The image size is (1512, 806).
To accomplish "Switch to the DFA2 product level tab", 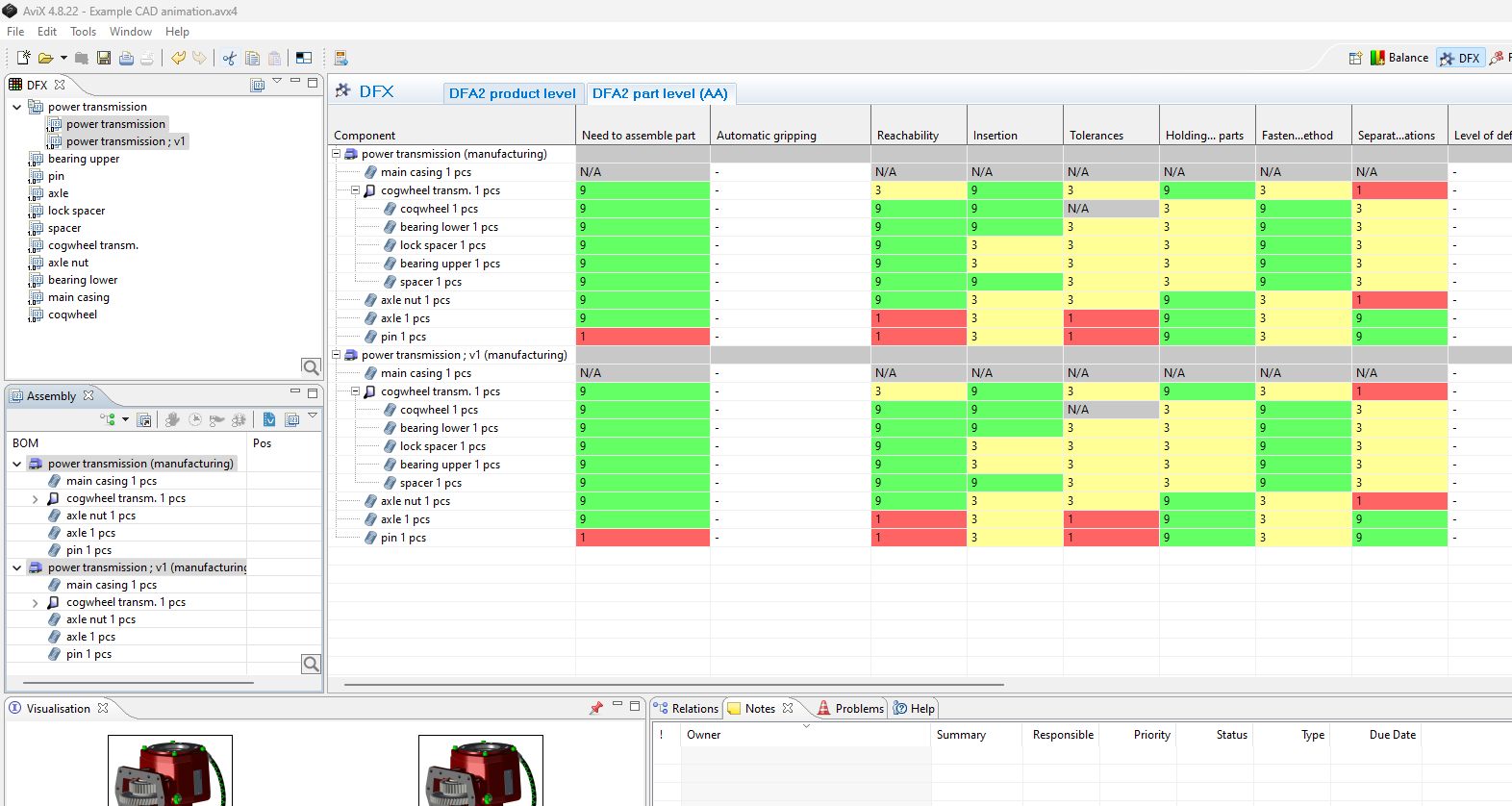I will 512,93.
